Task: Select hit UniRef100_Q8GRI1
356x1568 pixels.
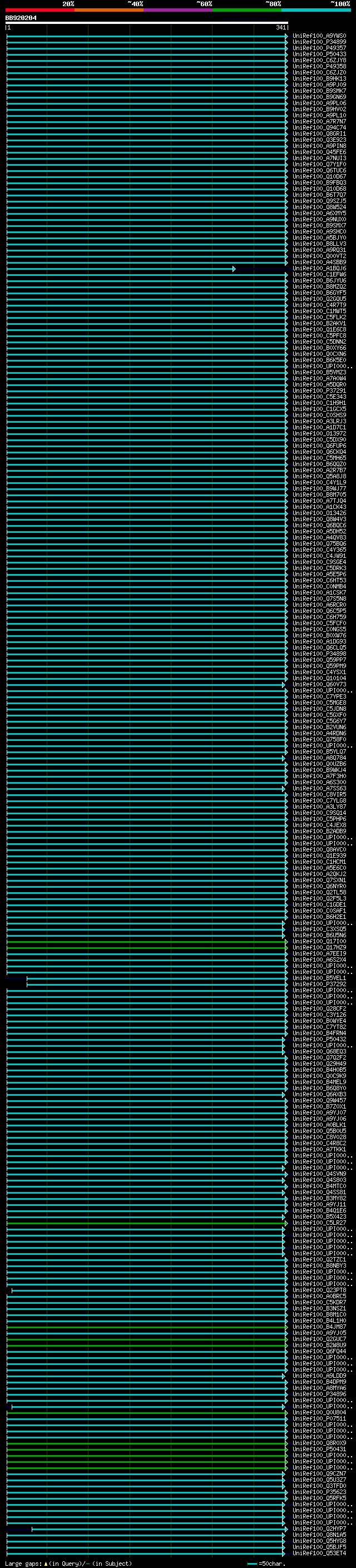Action: pyautogui.click(x=319, y=134)
